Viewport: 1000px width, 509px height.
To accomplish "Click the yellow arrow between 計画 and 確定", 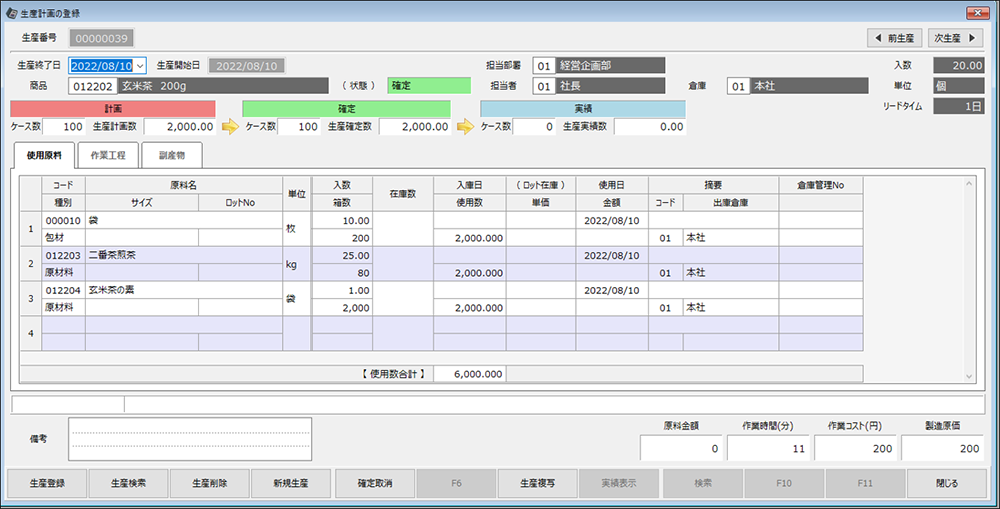I will 229,127.
